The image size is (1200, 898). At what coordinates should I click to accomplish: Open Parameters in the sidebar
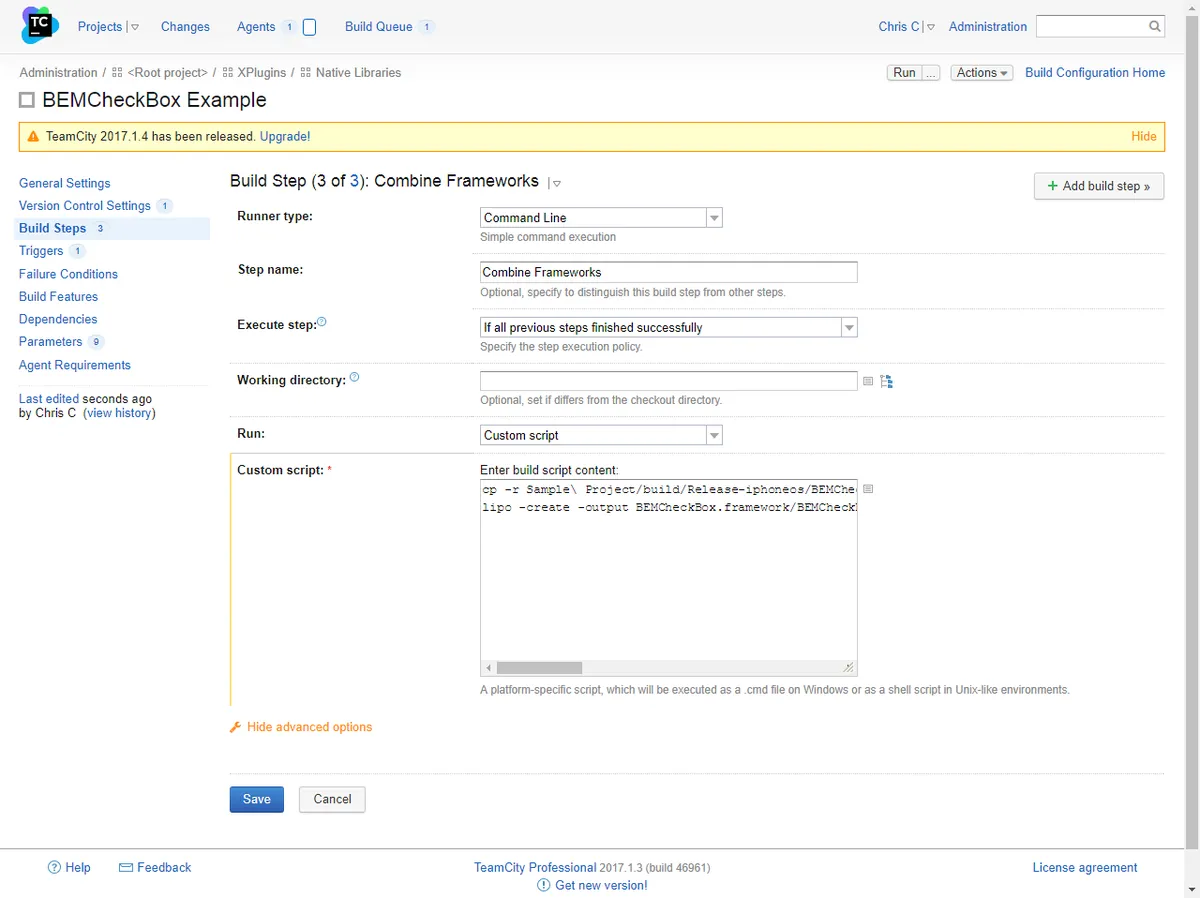click(x=51, y=342)
